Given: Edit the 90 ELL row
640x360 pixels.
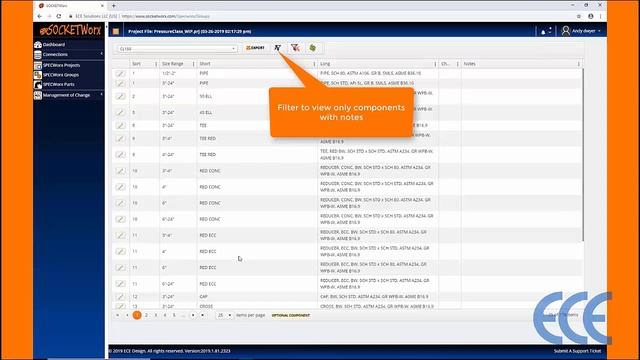Looking at the screenshot, I should click(x=120, y=96).
